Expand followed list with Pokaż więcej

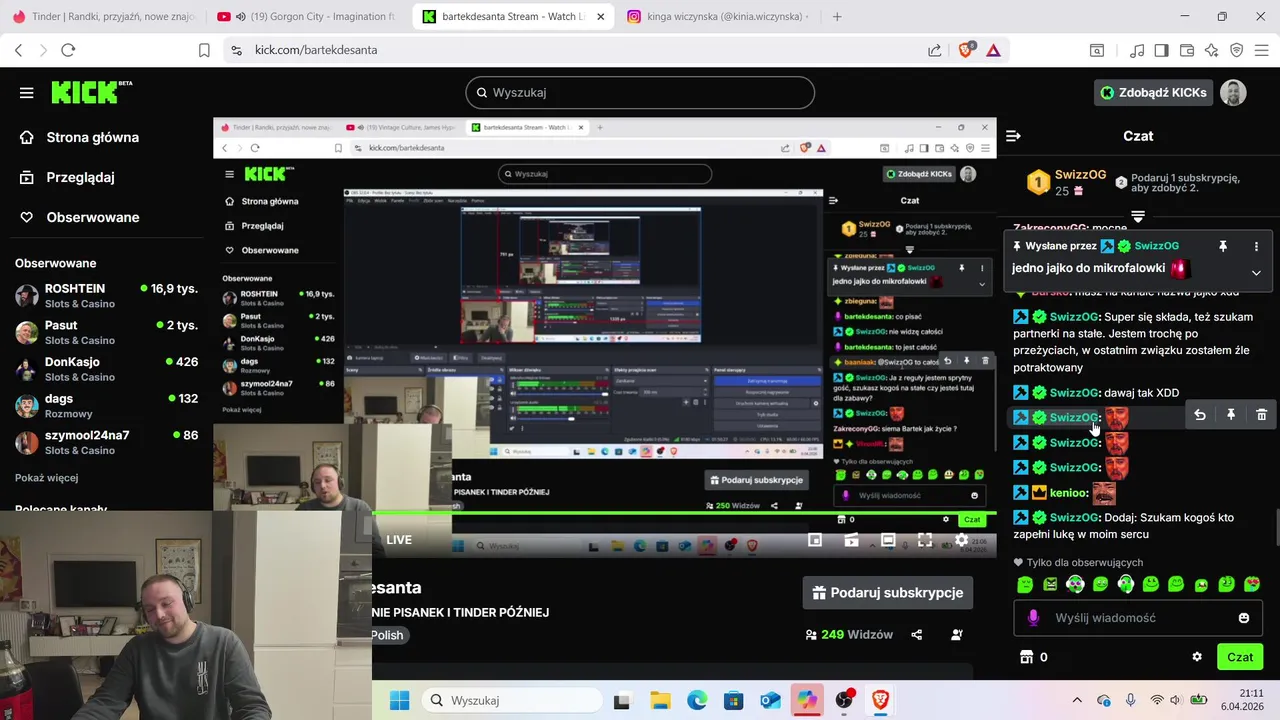[x=46, y=478]
